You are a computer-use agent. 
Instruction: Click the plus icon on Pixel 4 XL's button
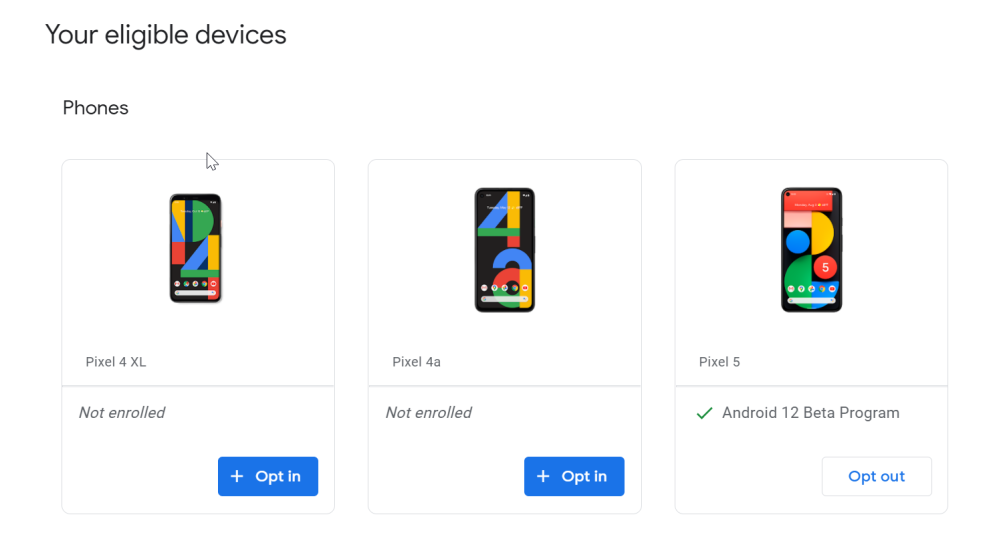pos(237,477)
